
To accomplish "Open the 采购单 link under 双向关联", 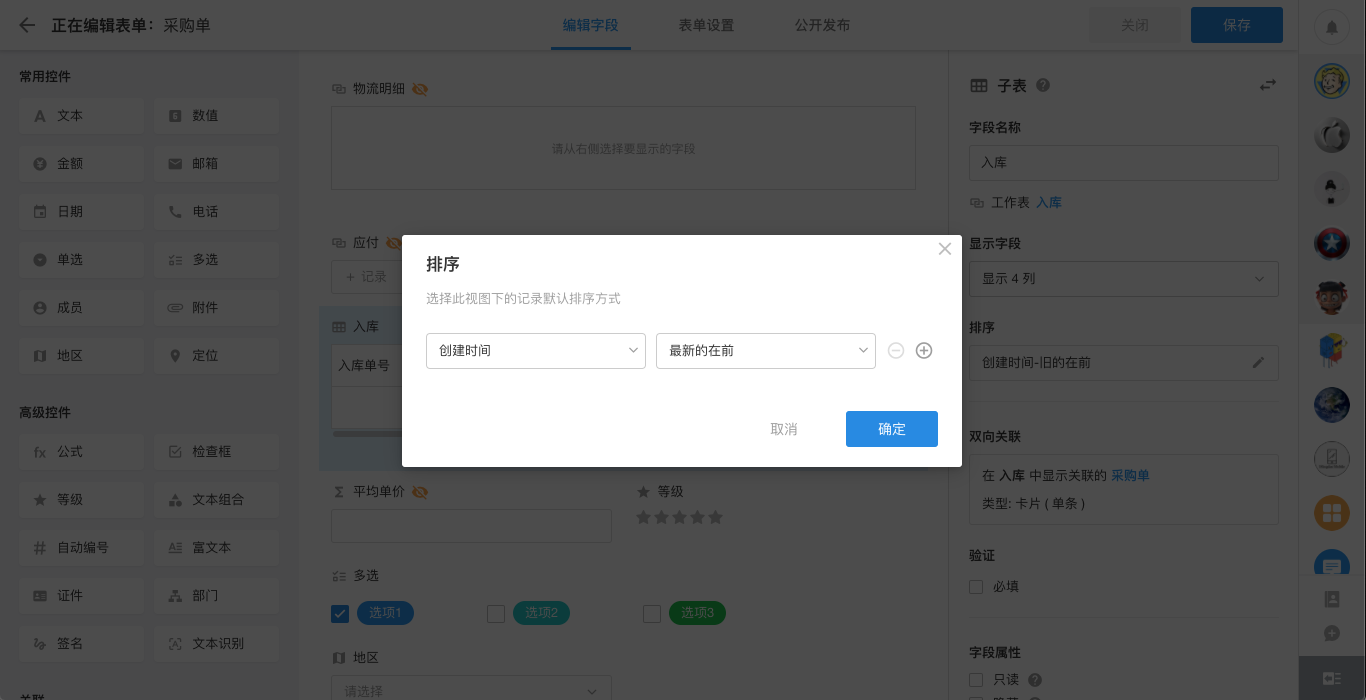I will tap(1130, 476).
